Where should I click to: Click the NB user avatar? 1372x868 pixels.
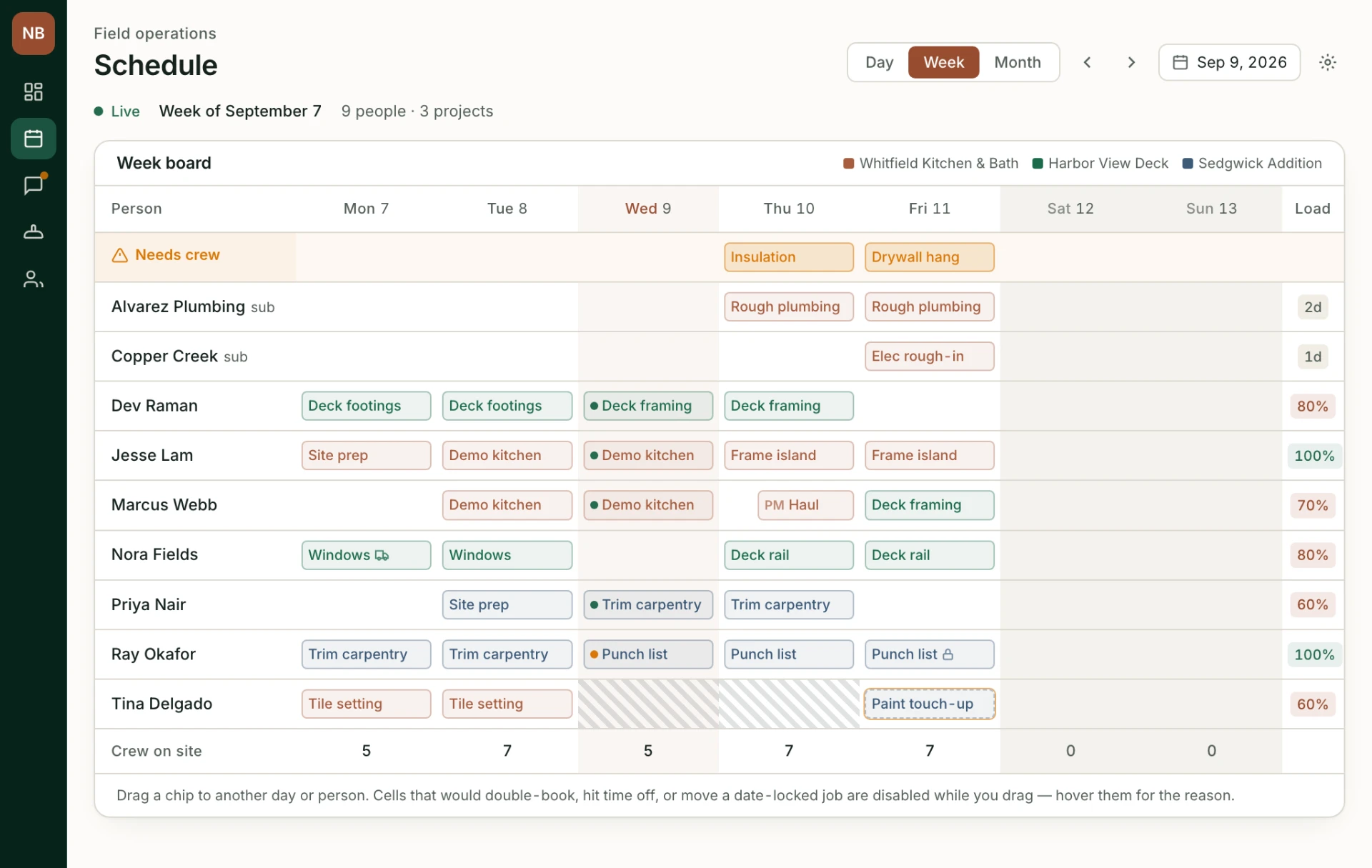coord(33,34)
